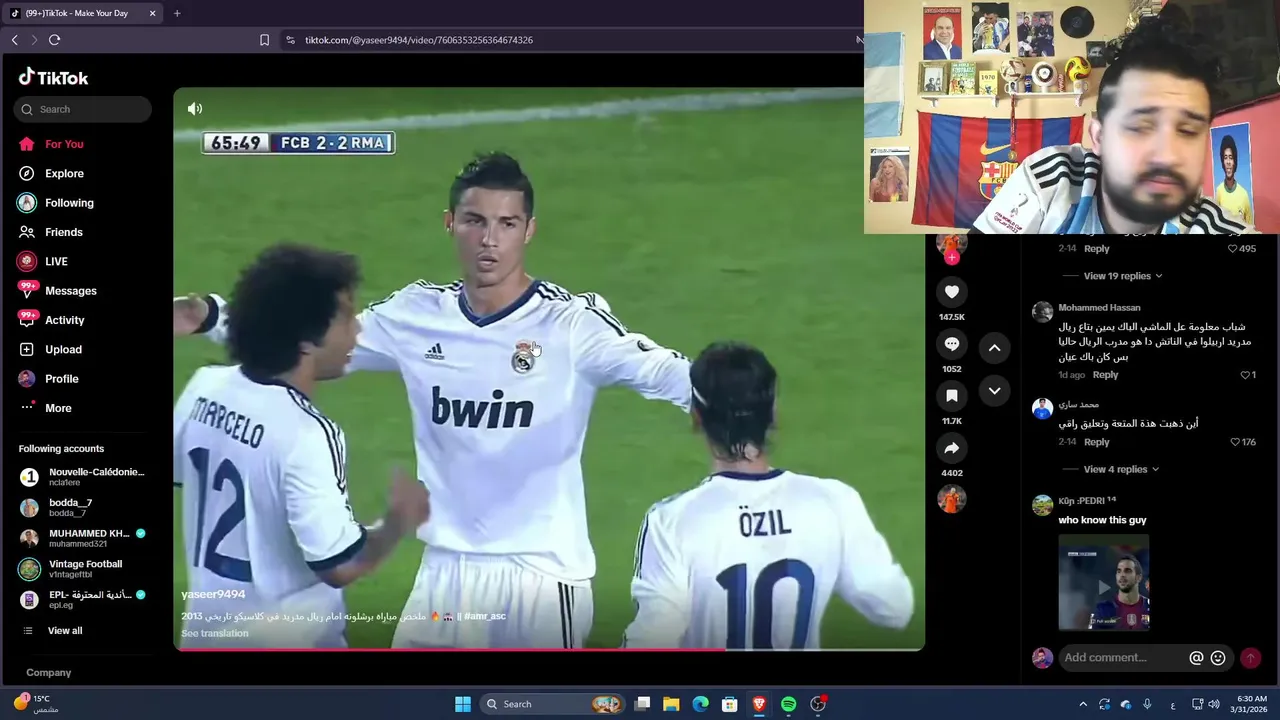Open the Company footer link

(x=48, y=673)
